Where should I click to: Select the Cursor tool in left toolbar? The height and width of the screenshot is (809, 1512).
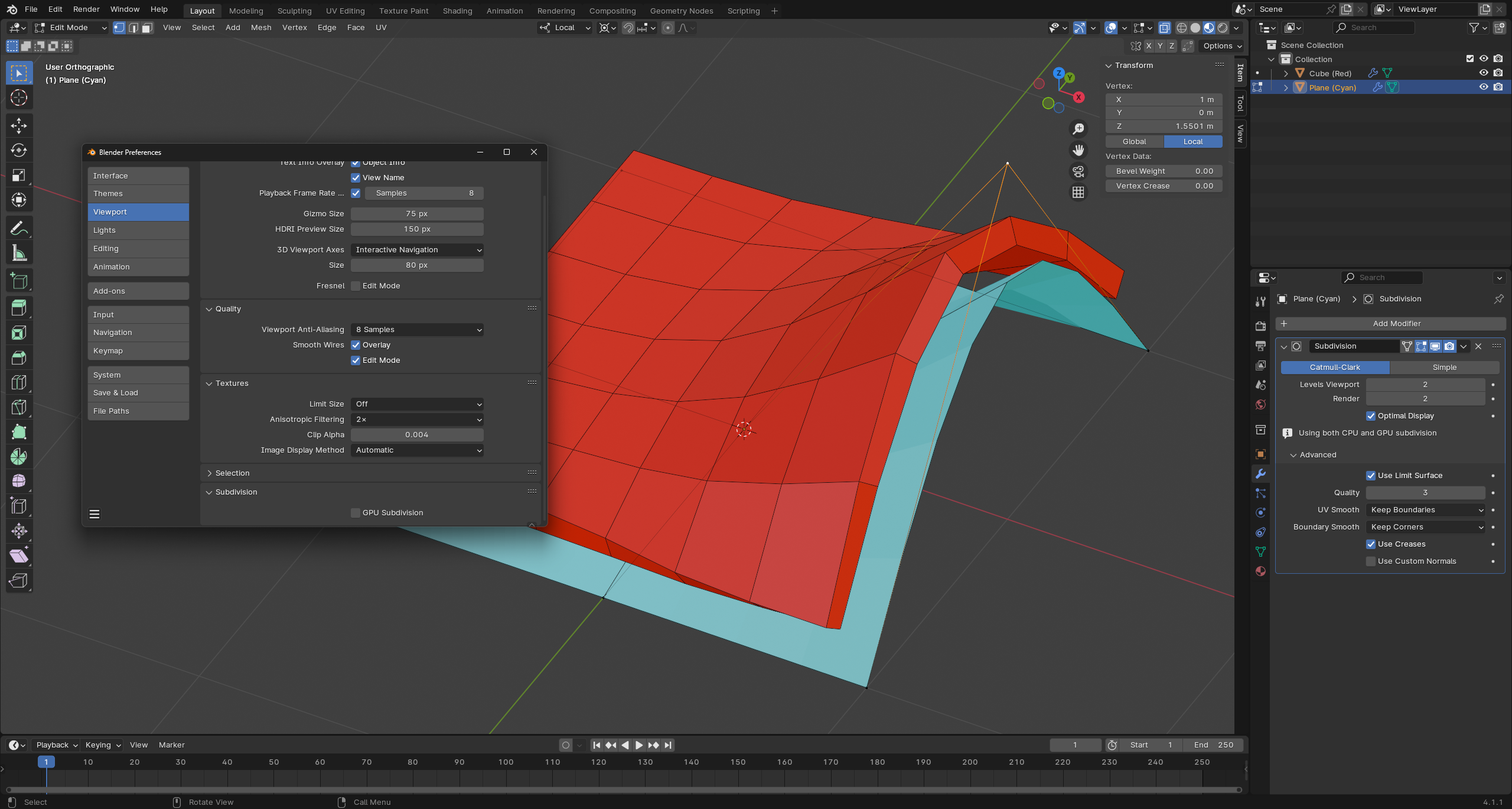19,98
